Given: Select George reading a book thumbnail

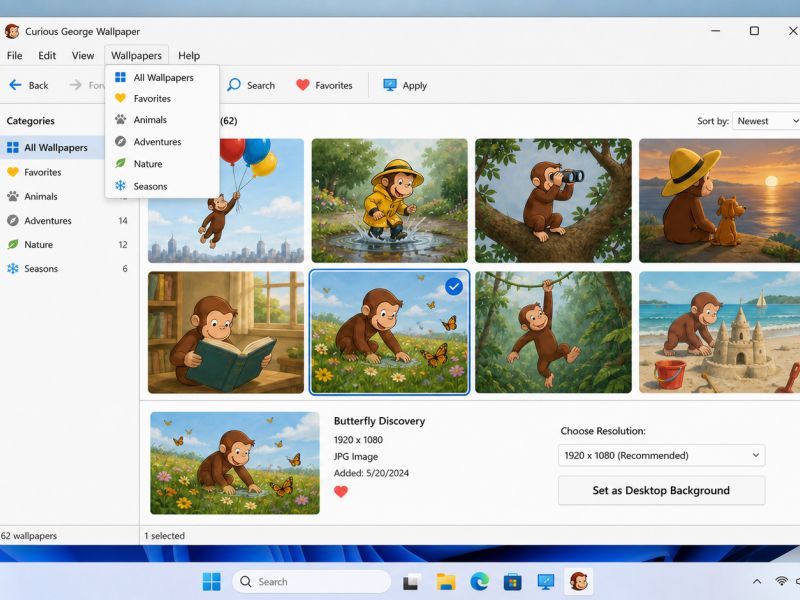Looking at the screenshot, I should pos(226,332).
